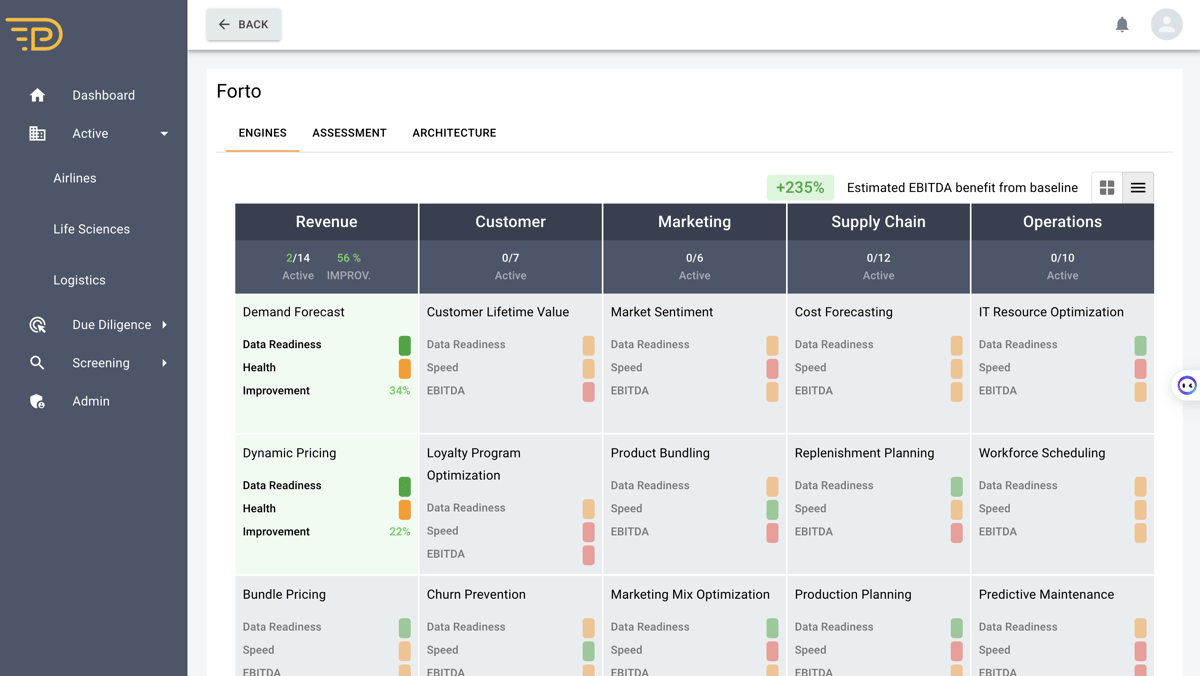Viewport: 1200px width, 676px height.
Task: Open Marketing Mix Optimization card
Action: coord(695,626)
